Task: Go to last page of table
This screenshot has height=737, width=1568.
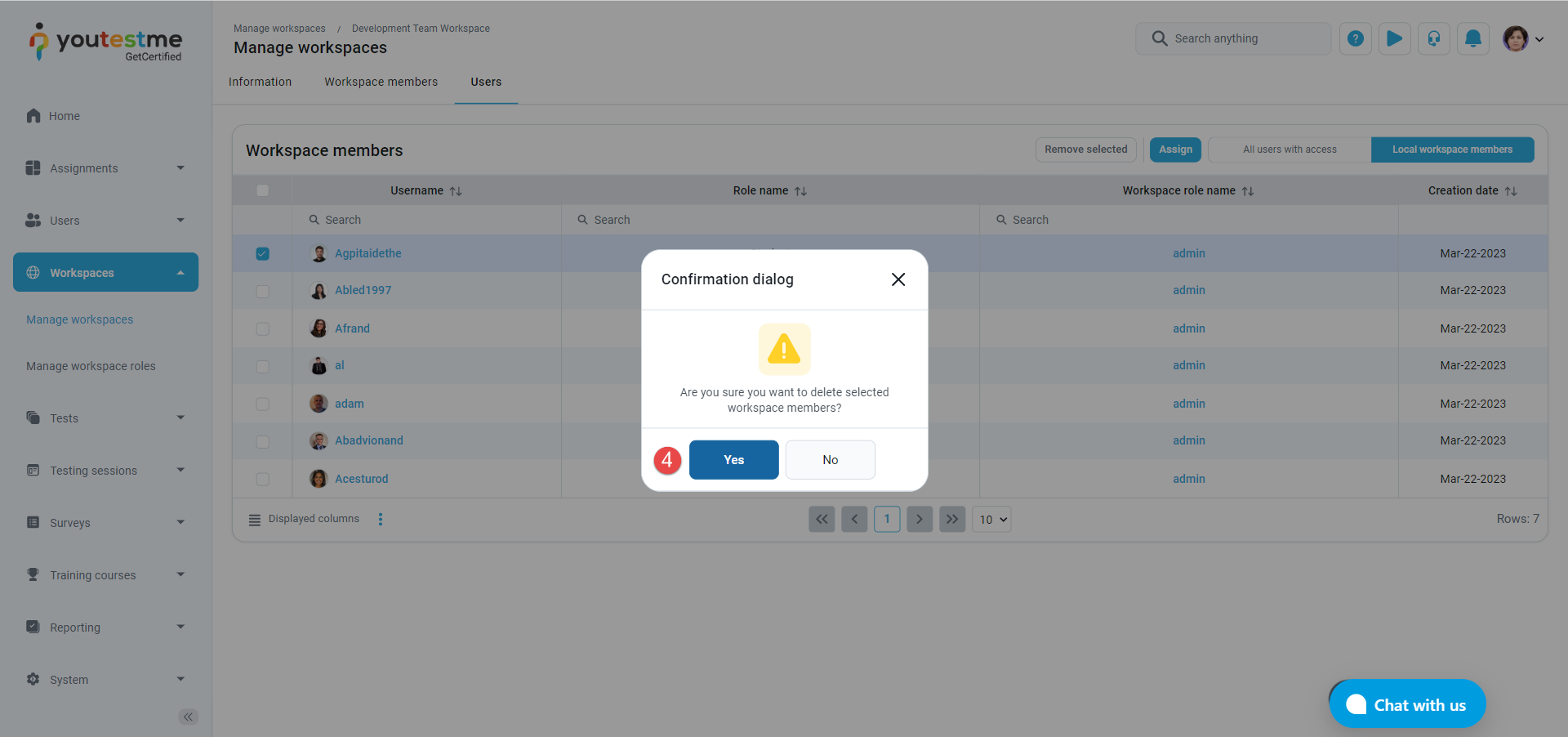Action: [x=952, y=519]
